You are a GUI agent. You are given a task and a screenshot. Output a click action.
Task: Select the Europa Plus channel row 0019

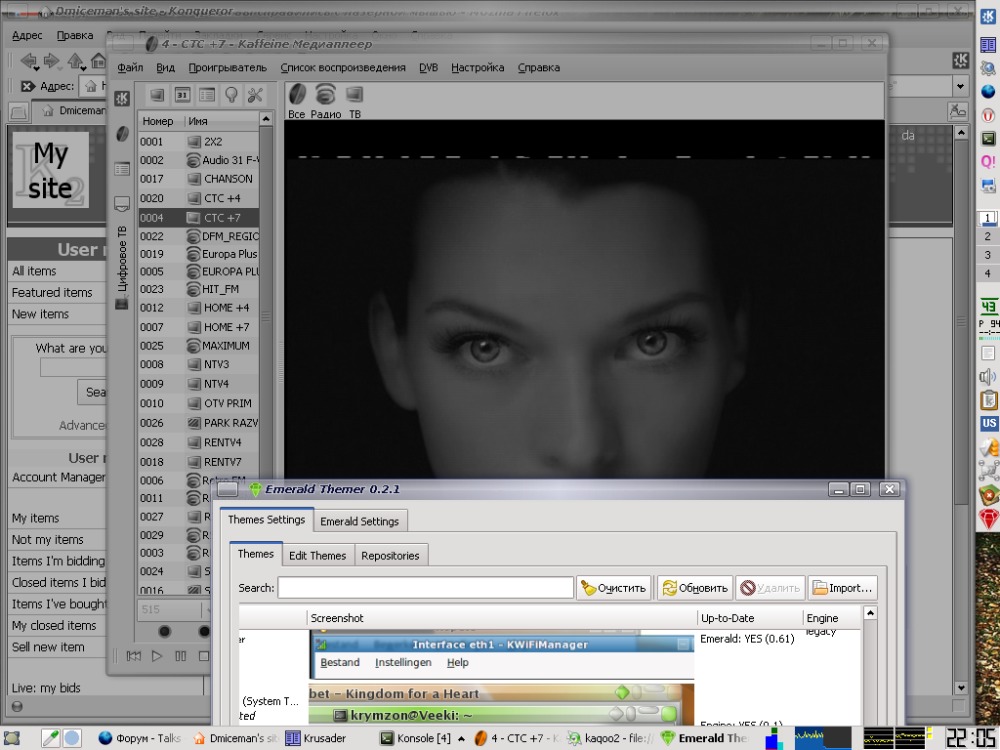199,254
